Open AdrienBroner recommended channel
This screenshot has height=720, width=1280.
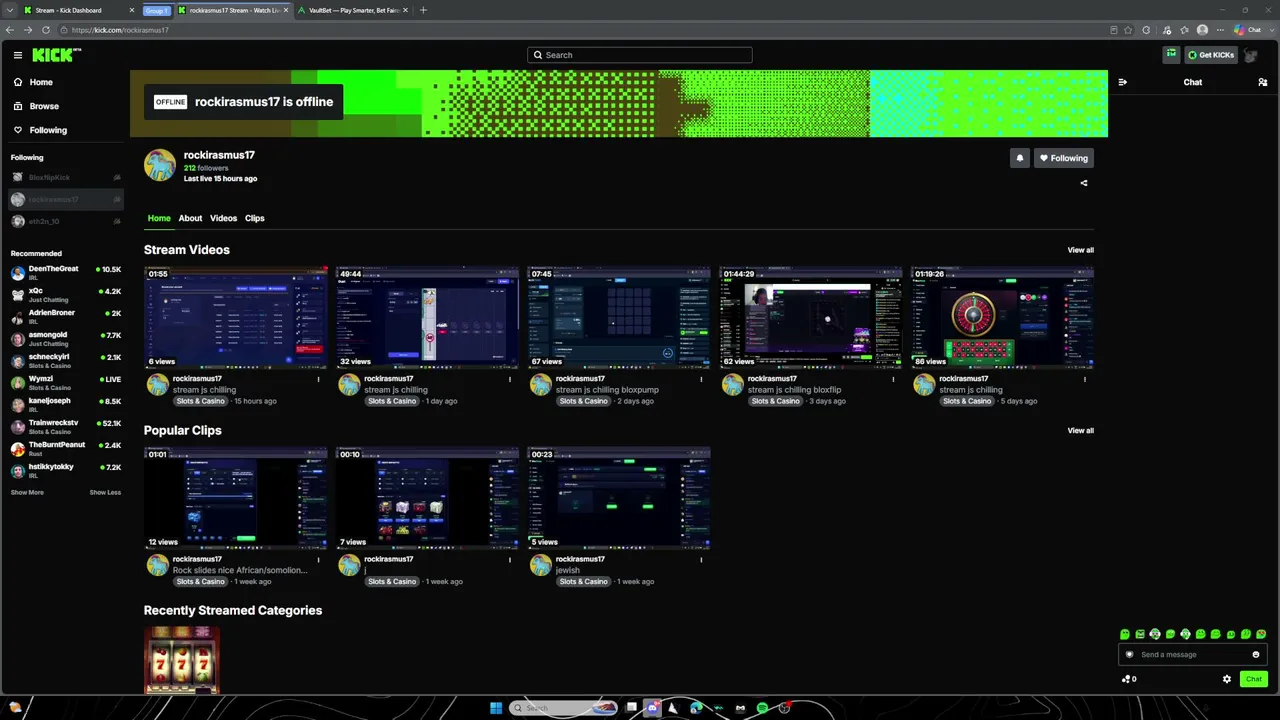(x=66, y=315)
